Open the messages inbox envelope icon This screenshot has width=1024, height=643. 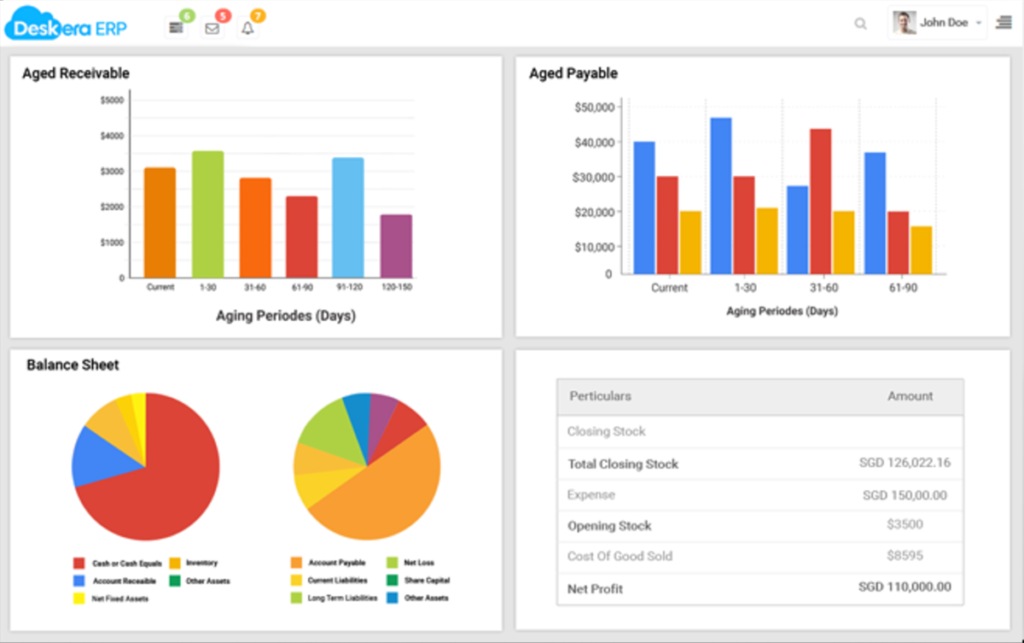[211, 27]
